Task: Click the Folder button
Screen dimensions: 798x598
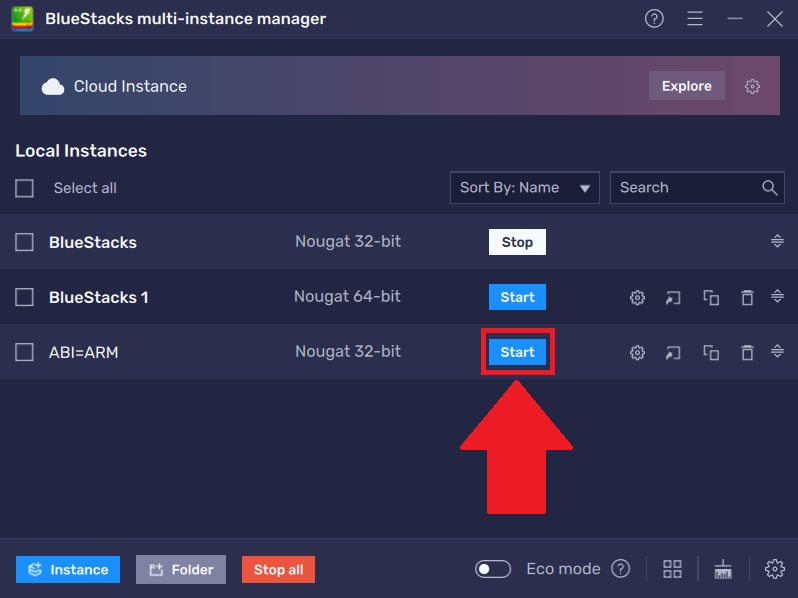Action: [x=181, y=569]
